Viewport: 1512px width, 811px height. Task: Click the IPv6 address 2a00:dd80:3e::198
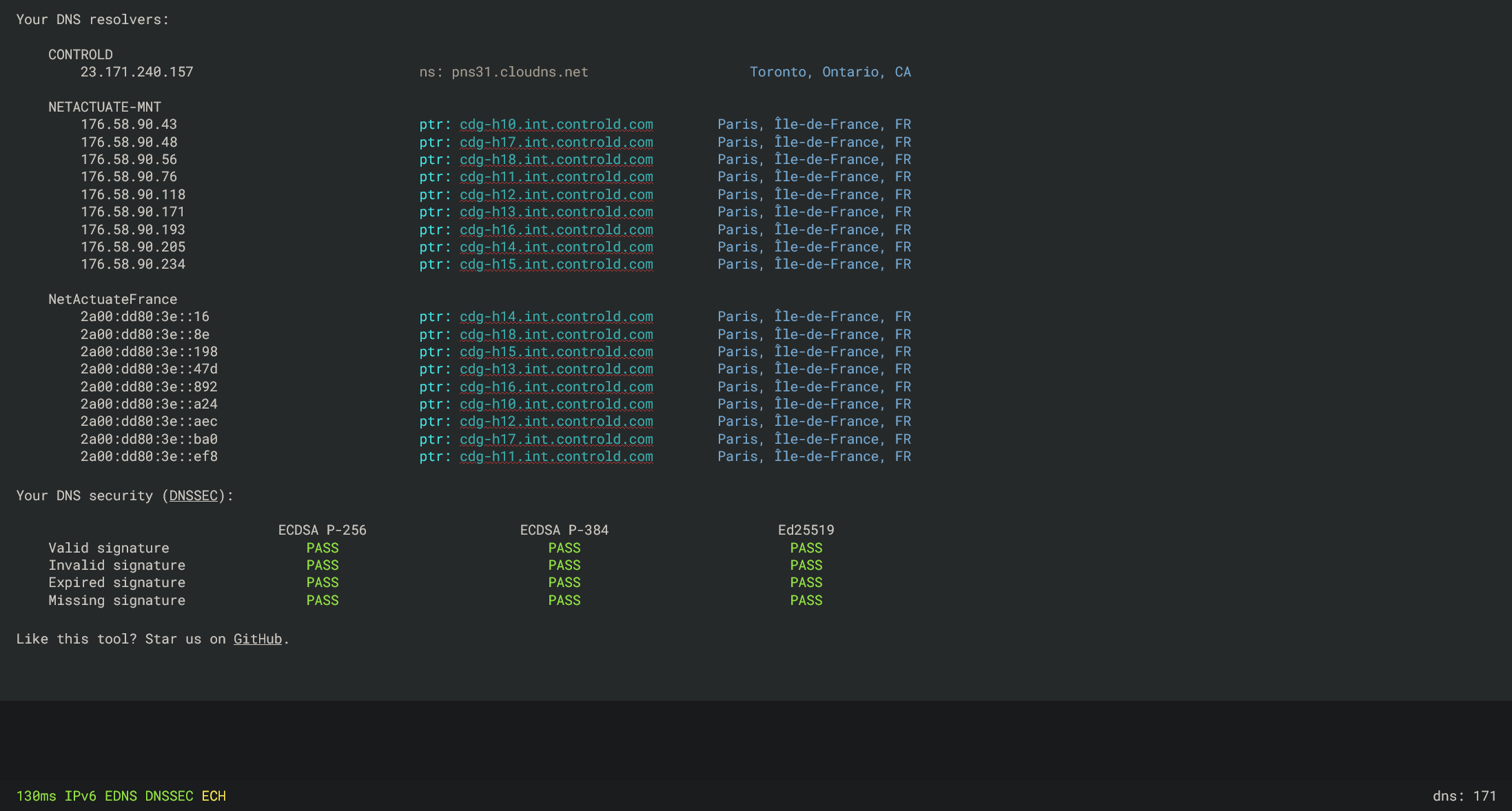149,351
